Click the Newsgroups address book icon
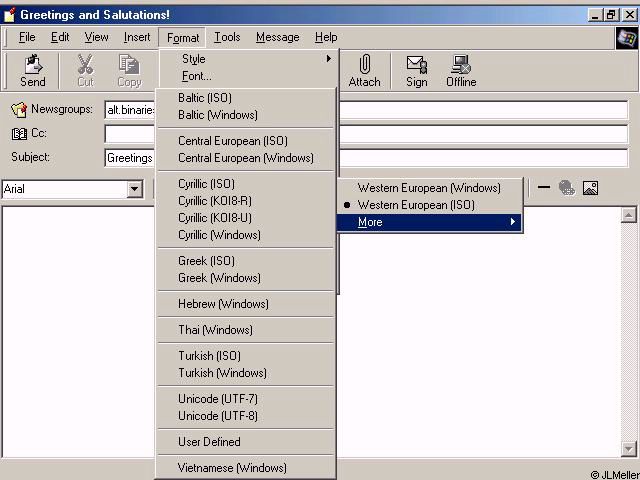Screen dimensions: 640x480 (18, 110)
